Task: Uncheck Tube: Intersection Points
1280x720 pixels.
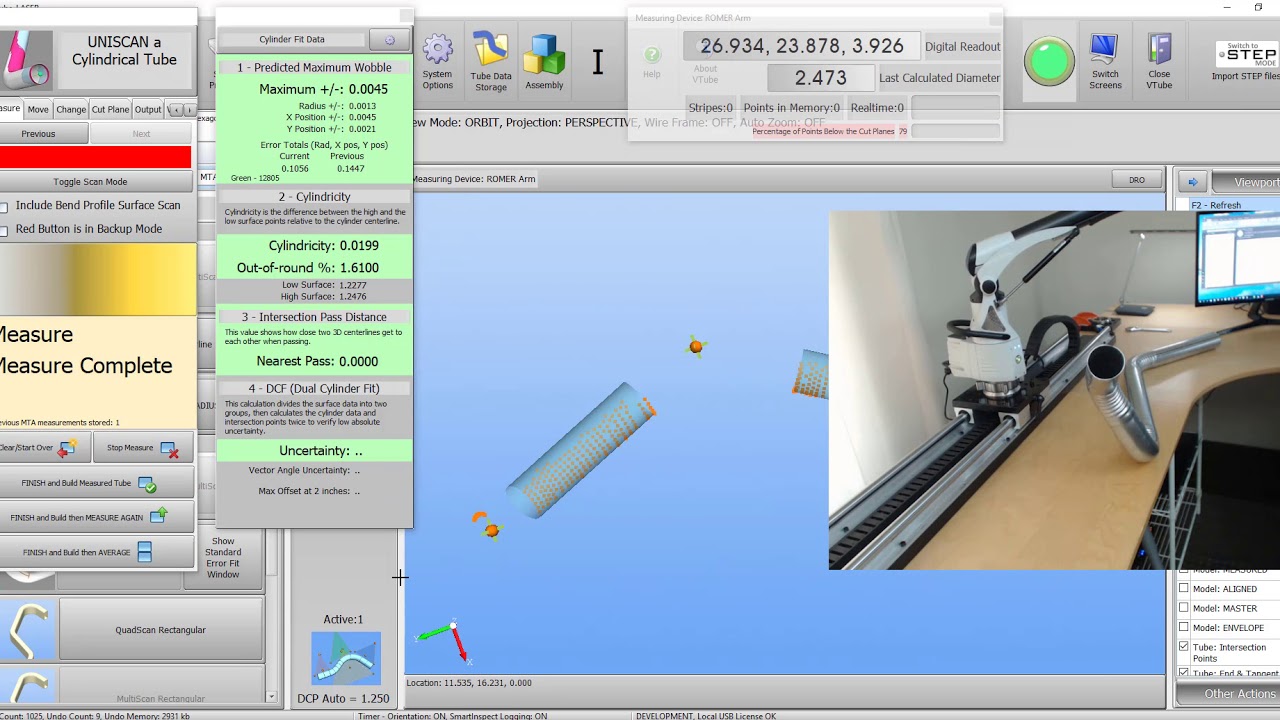Action: (x=1184, y=647)
